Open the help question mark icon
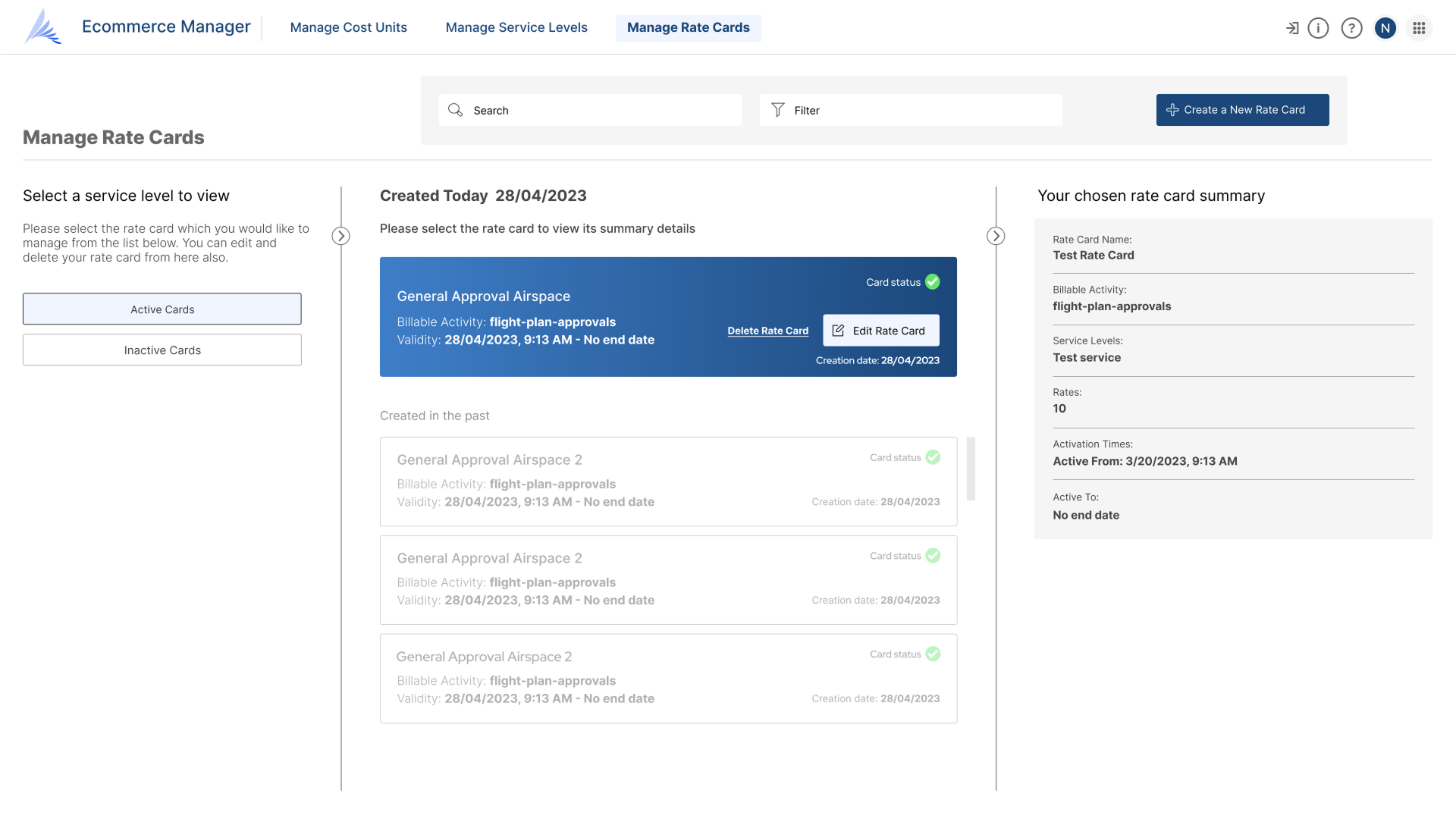The image size is (1456, 819). point(1351,28)
